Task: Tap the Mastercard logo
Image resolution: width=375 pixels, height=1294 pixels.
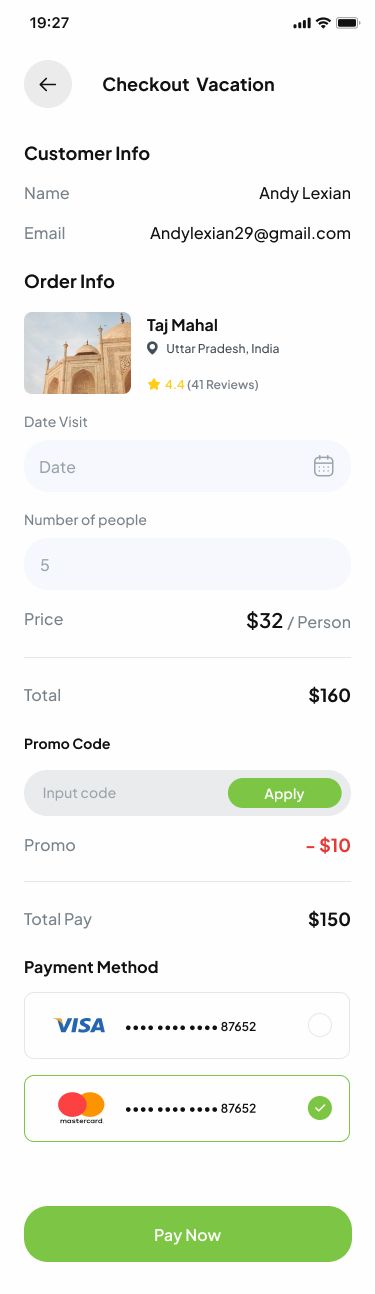Action: (x=81, y=1107)
